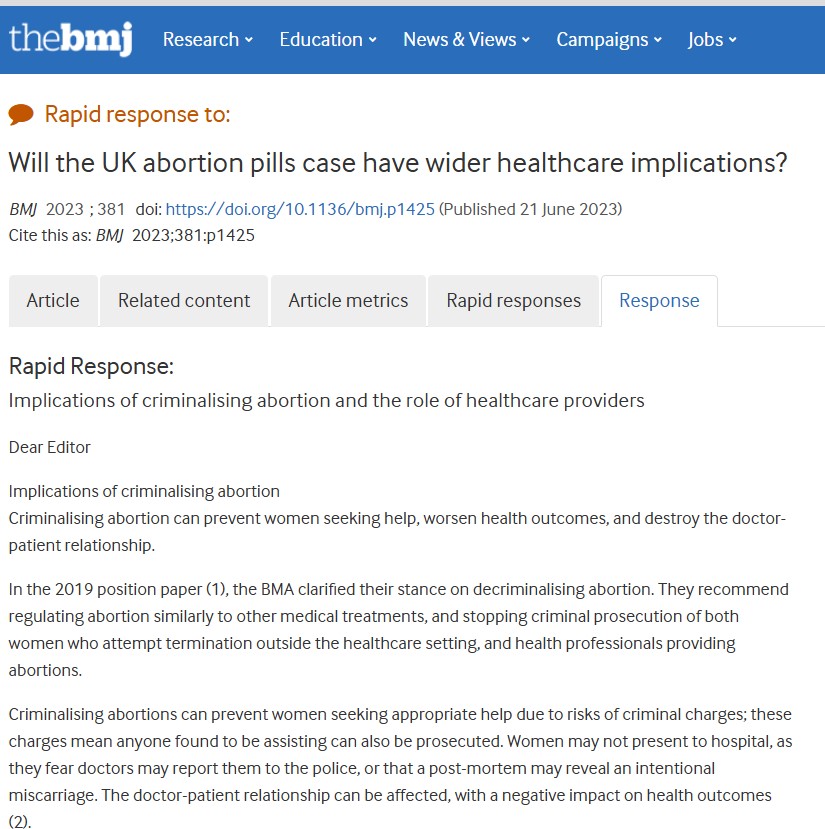Viewport: 825px width, 829px height.
Task: Open the News & Views dropdown
Action: 466,40
